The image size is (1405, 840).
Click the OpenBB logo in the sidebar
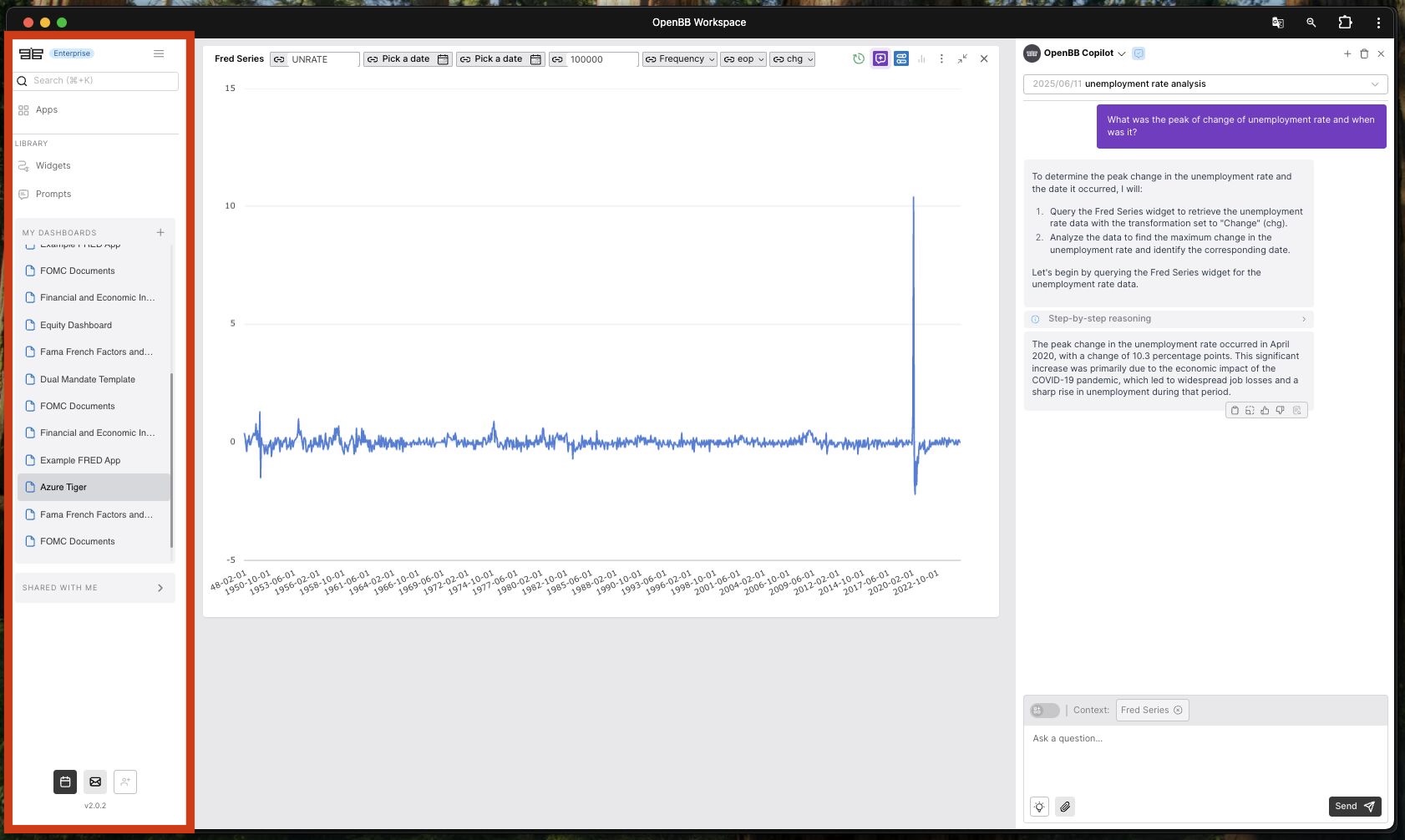[x=31, y=53]
